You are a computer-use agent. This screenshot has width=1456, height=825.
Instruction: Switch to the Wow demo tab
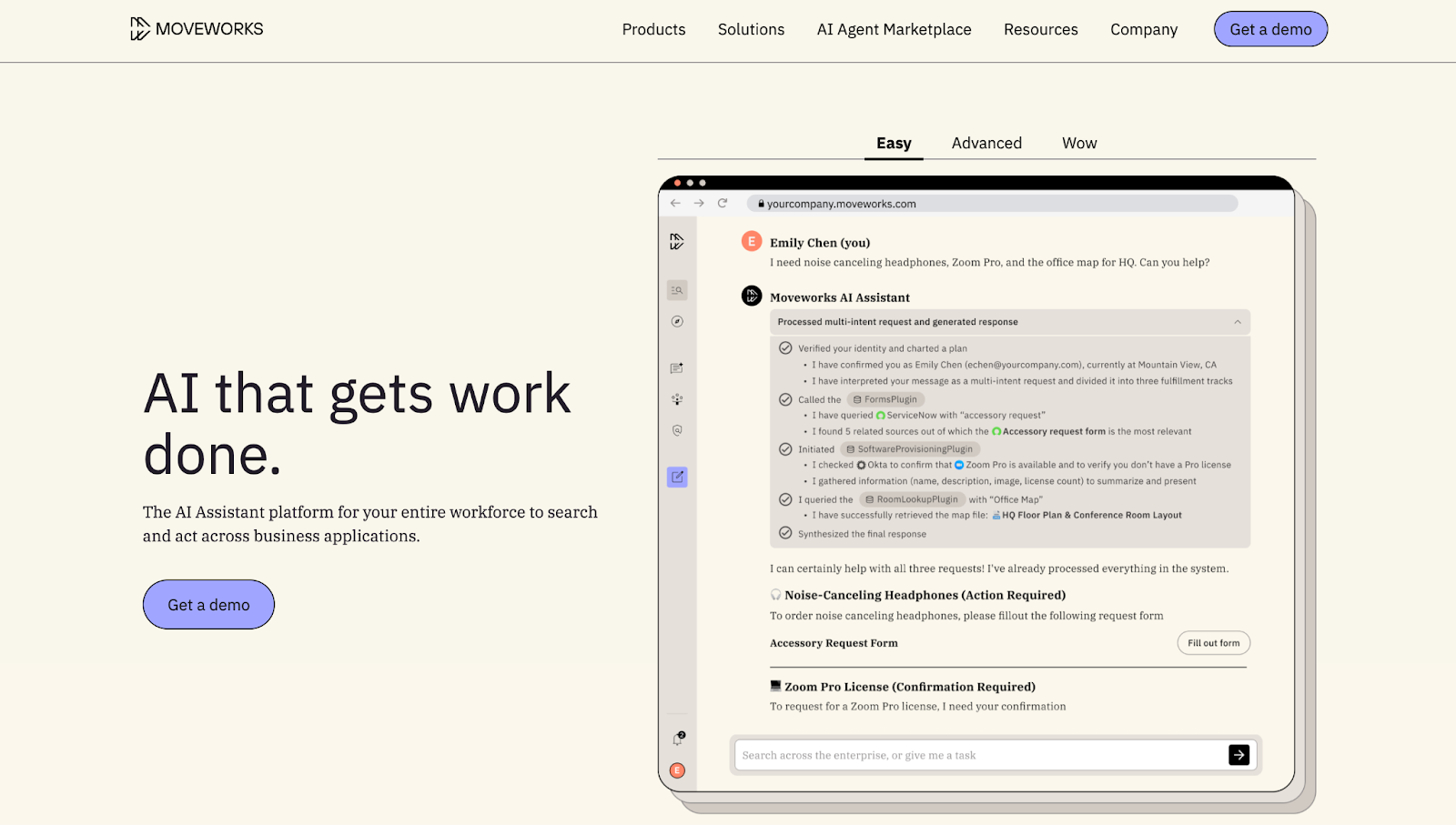[x=1079, y=143]
